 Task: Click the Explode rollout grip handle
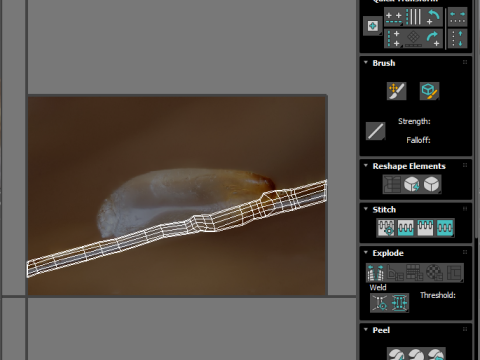pyautogui.click(x=465, y=252)
